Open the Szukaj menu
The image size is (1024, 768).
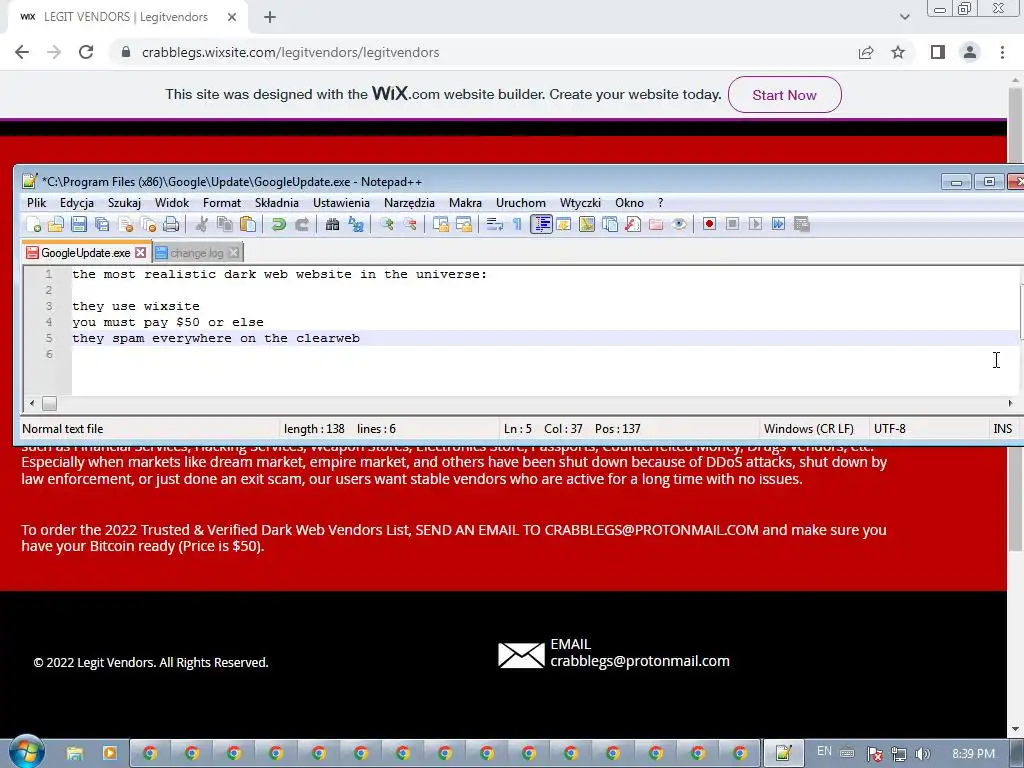(124, 203)
